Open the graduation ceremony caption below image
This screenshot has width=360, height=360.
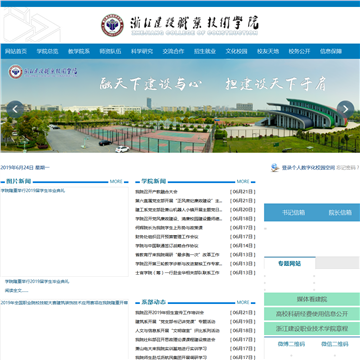coord(37,282)
